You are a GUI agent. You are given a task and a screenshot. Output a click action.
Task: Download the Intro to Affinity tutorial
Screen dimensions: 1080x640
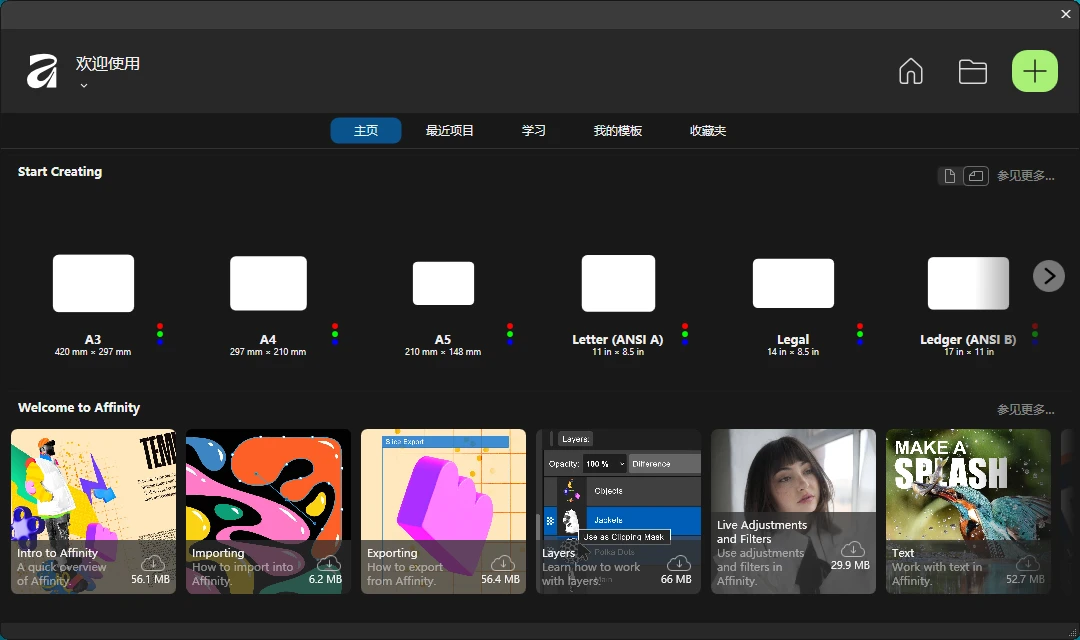tap(153, 564)
